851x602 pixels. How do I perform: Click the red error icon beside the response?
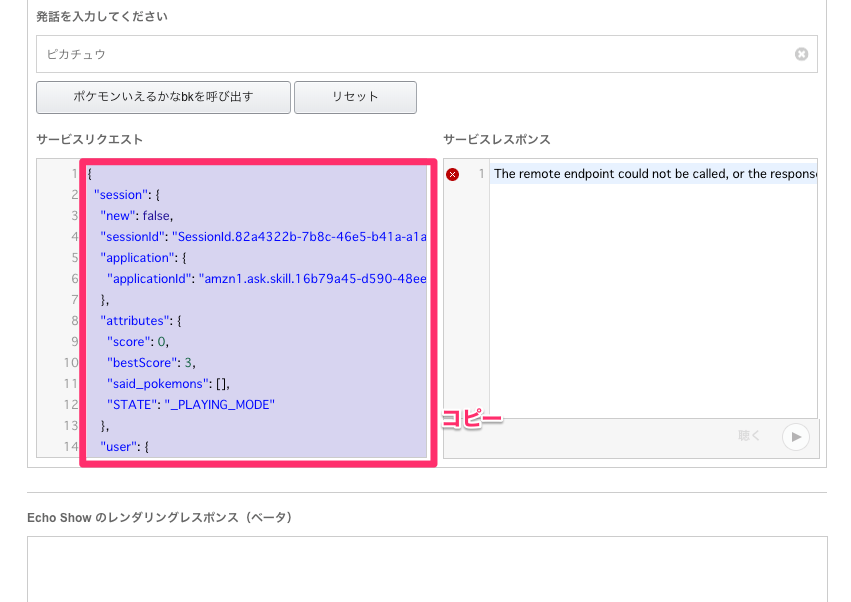pos(452,173)
